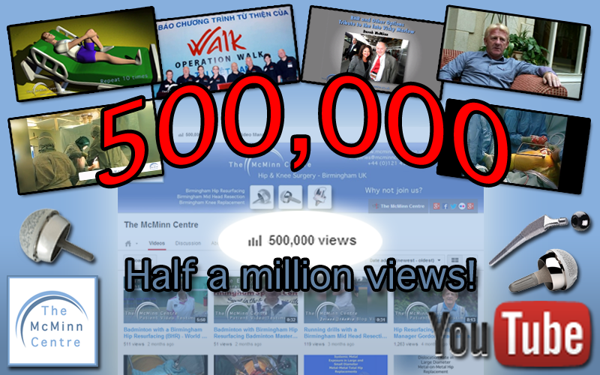Click the Why not join us? text

coord(393,190)
